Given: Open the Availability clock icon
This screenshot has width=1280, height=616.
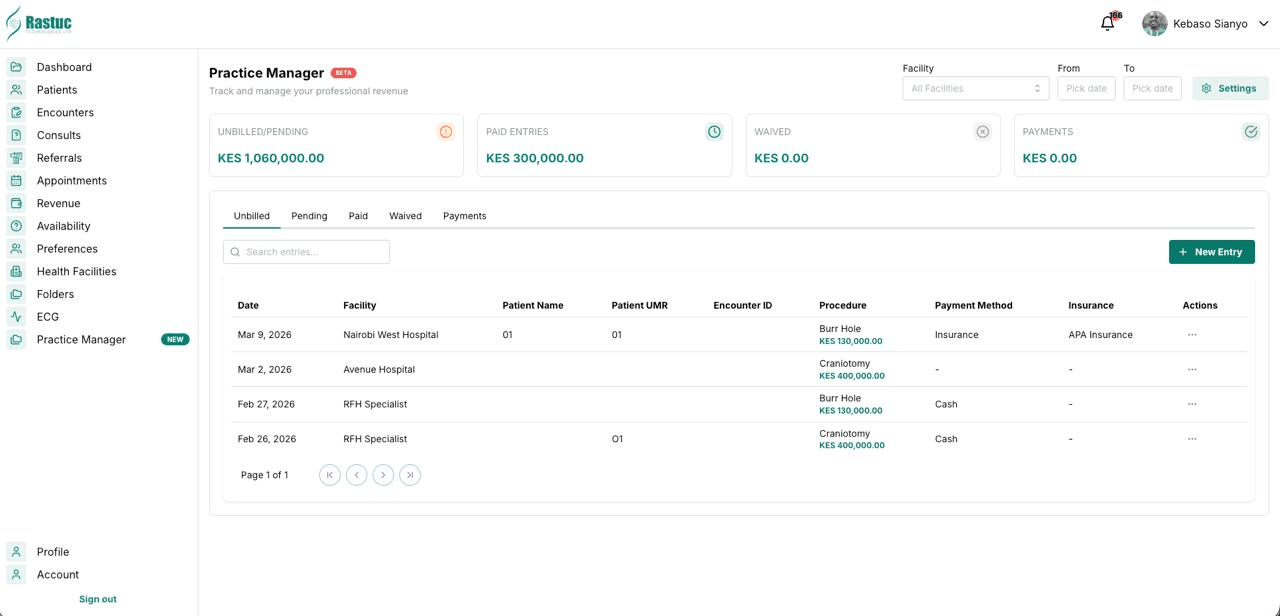Looking at the screenshot, I should click(15, 225).
